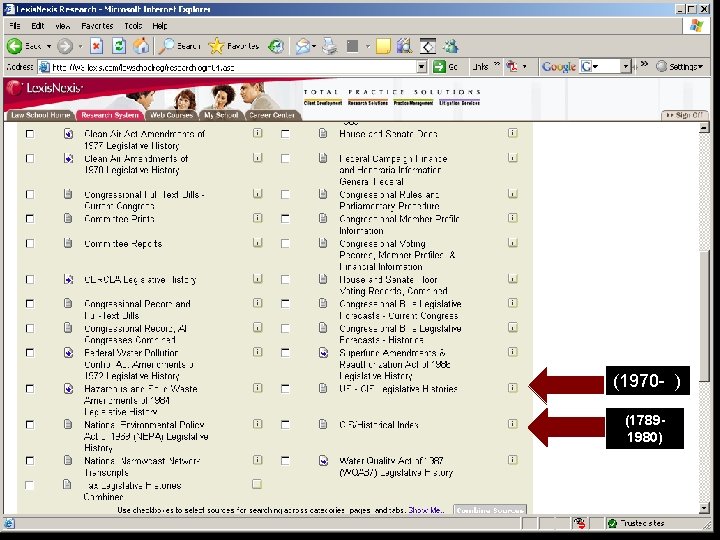
Task: Check the Committee Prints checkbox
Action: tap(30, 219)
